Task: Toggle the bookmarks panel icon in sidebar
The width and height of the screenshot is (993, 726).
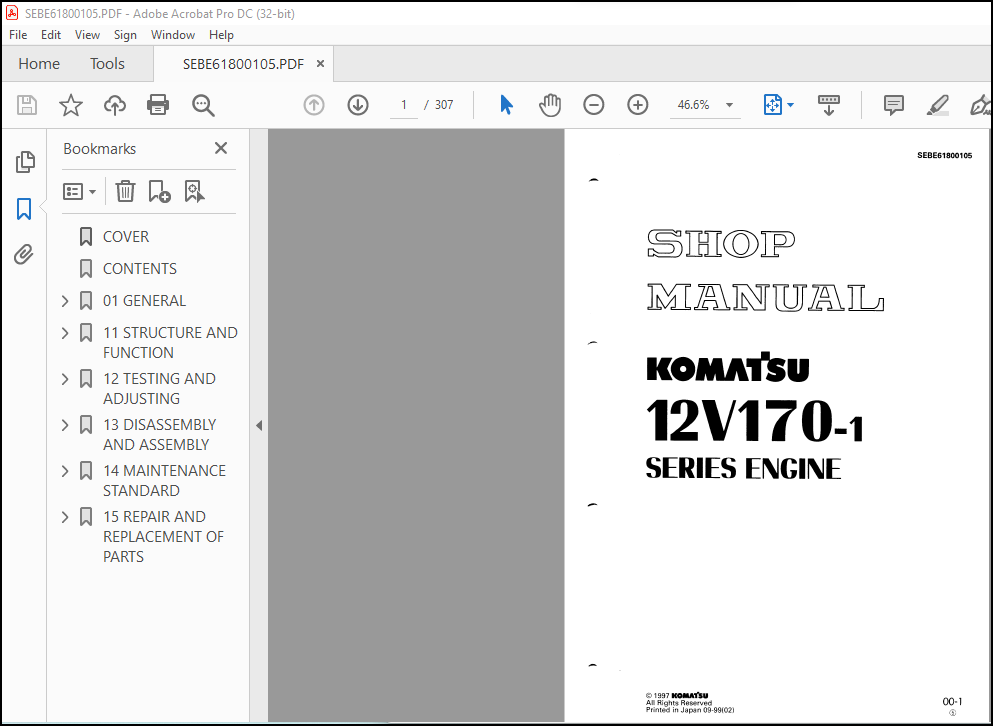Action: tap(24, 208)
